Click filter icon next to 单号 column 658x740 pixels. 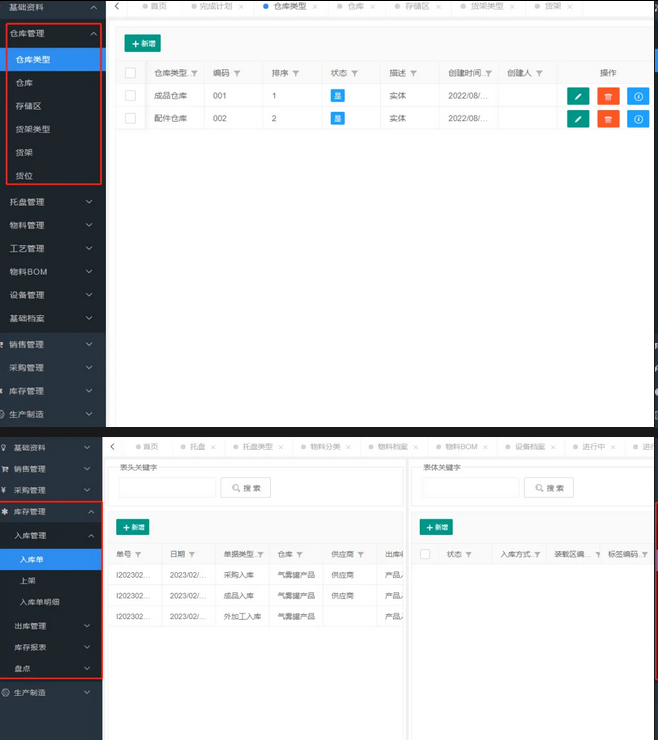[138, 555]
